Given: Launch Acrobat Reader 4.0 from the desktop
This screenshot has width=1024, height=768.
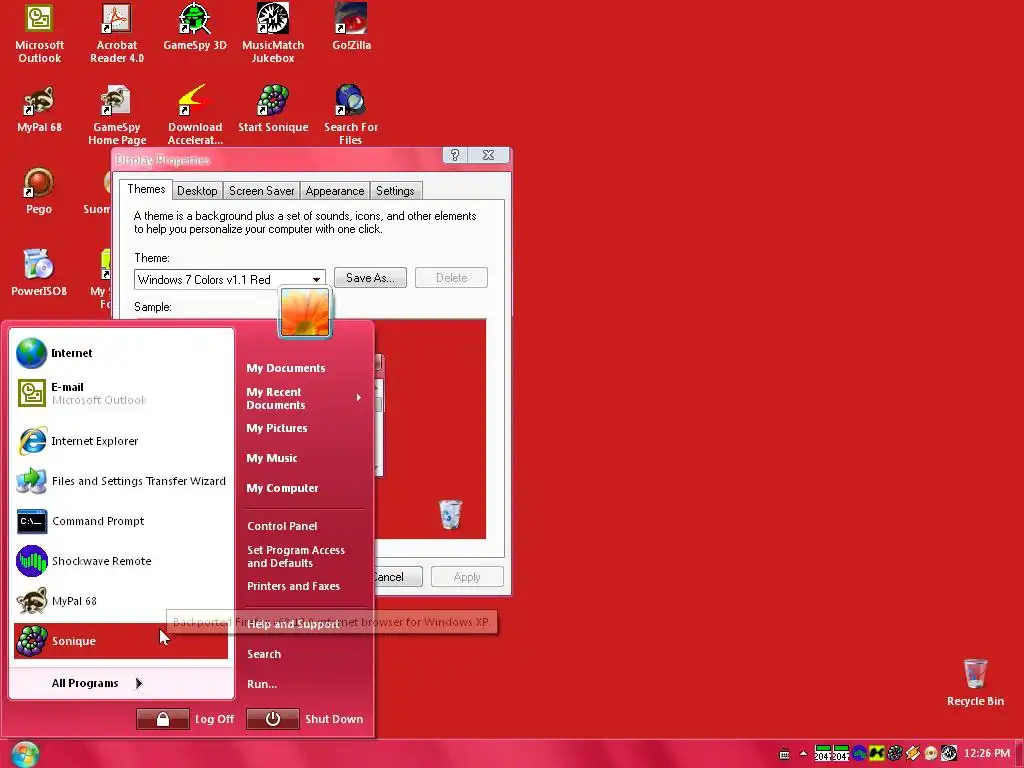Looking at the screenshot, I should pyautogui.click(x=117, y=33).
